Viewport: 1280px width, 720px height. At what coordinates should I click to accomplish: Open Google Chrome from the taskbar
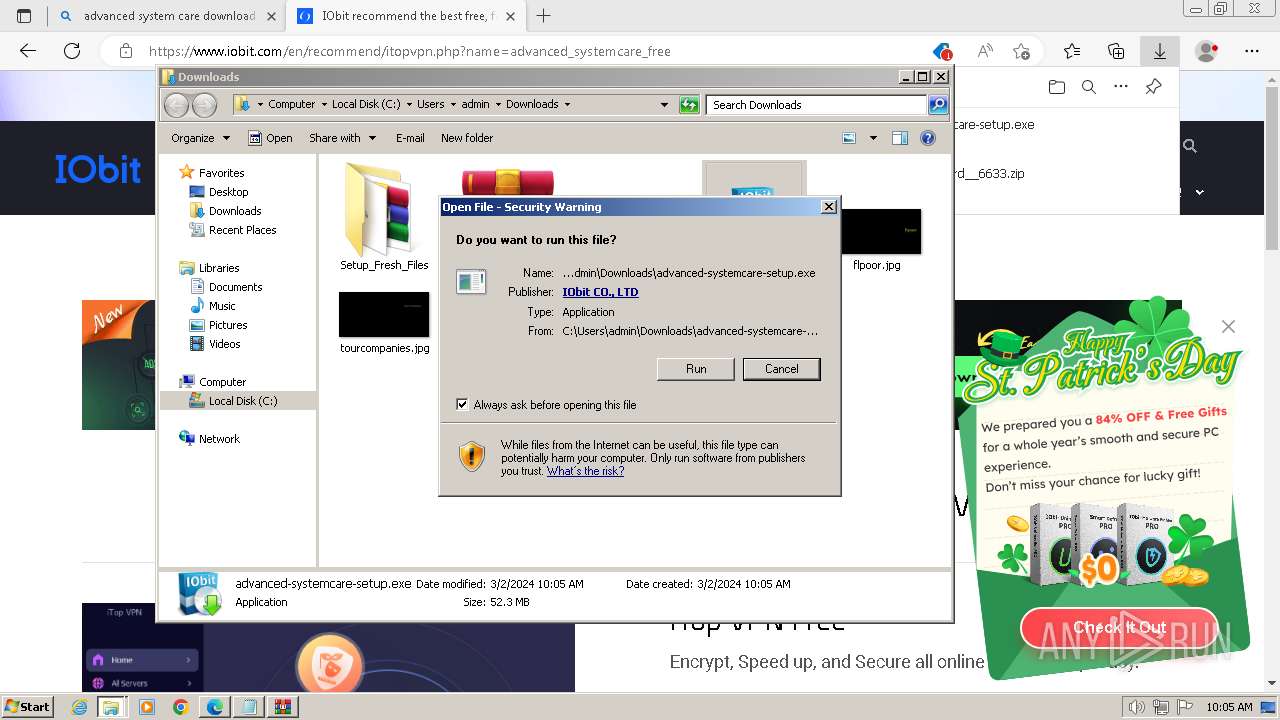click(x=180, y=707)
